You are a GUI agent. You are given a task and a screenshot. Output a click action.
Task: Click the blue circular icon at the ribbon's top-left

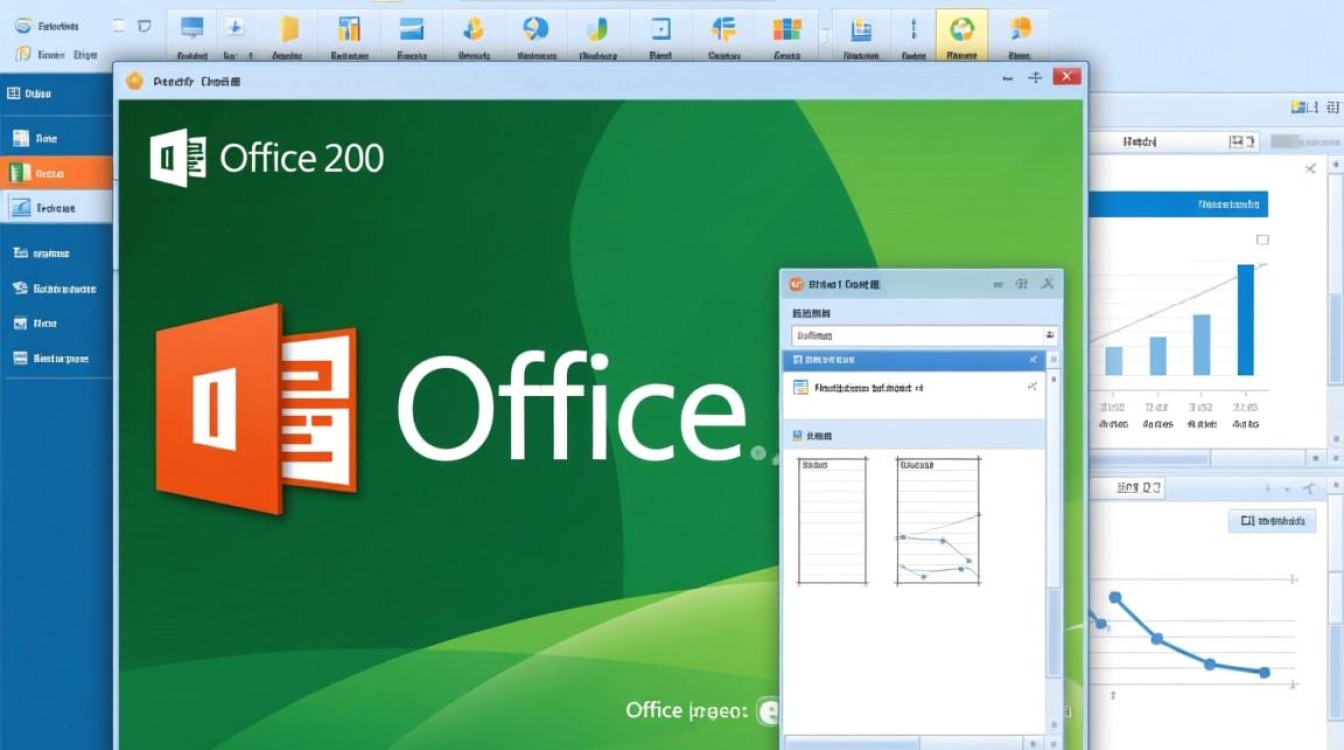23,26
